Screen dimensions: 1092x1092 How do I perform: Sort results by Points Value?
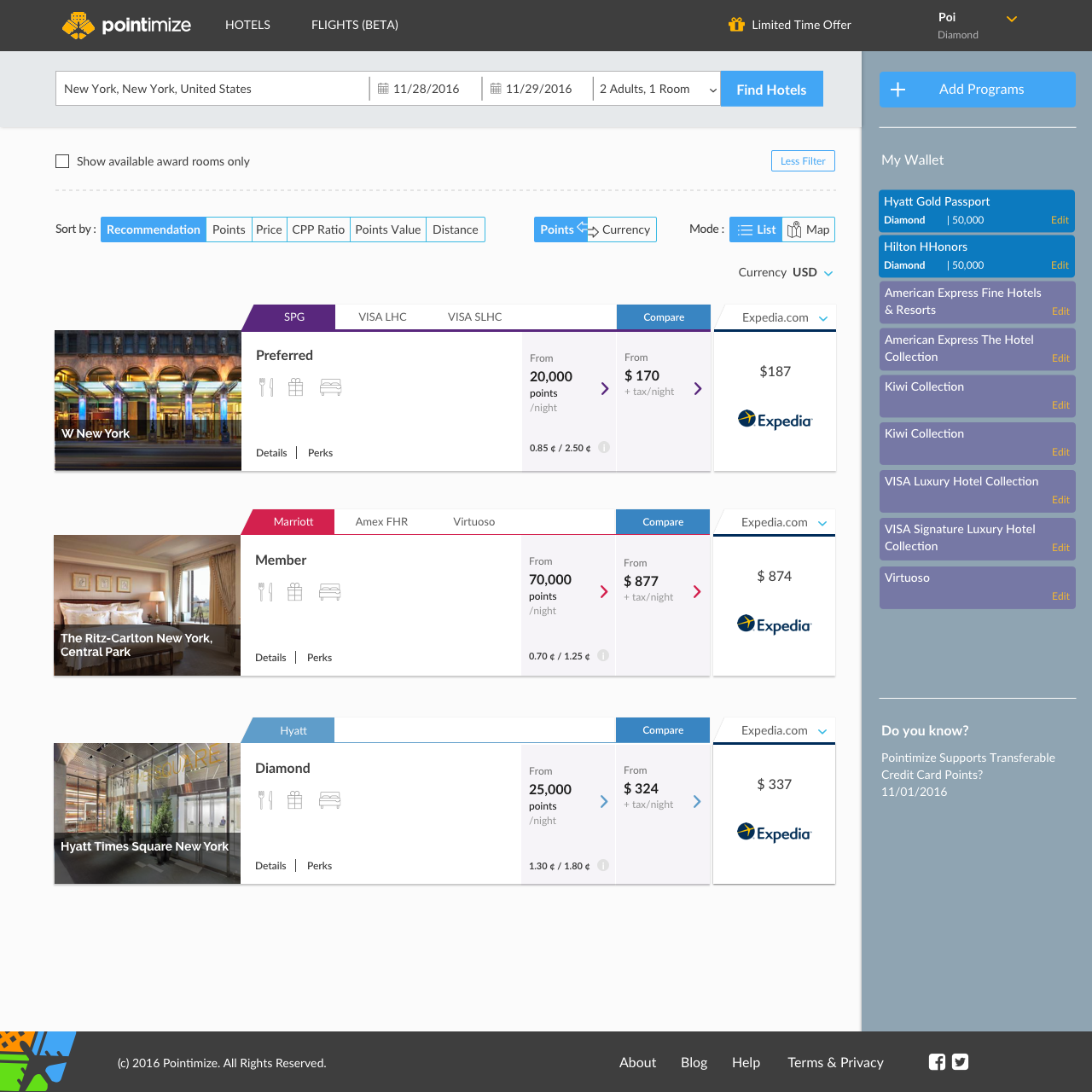(388, 229)
